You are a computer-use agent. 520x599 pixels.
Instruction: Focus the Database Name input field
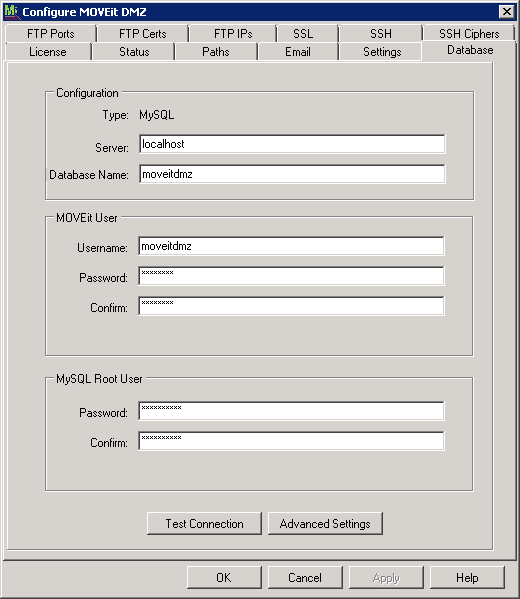point(292,174)
